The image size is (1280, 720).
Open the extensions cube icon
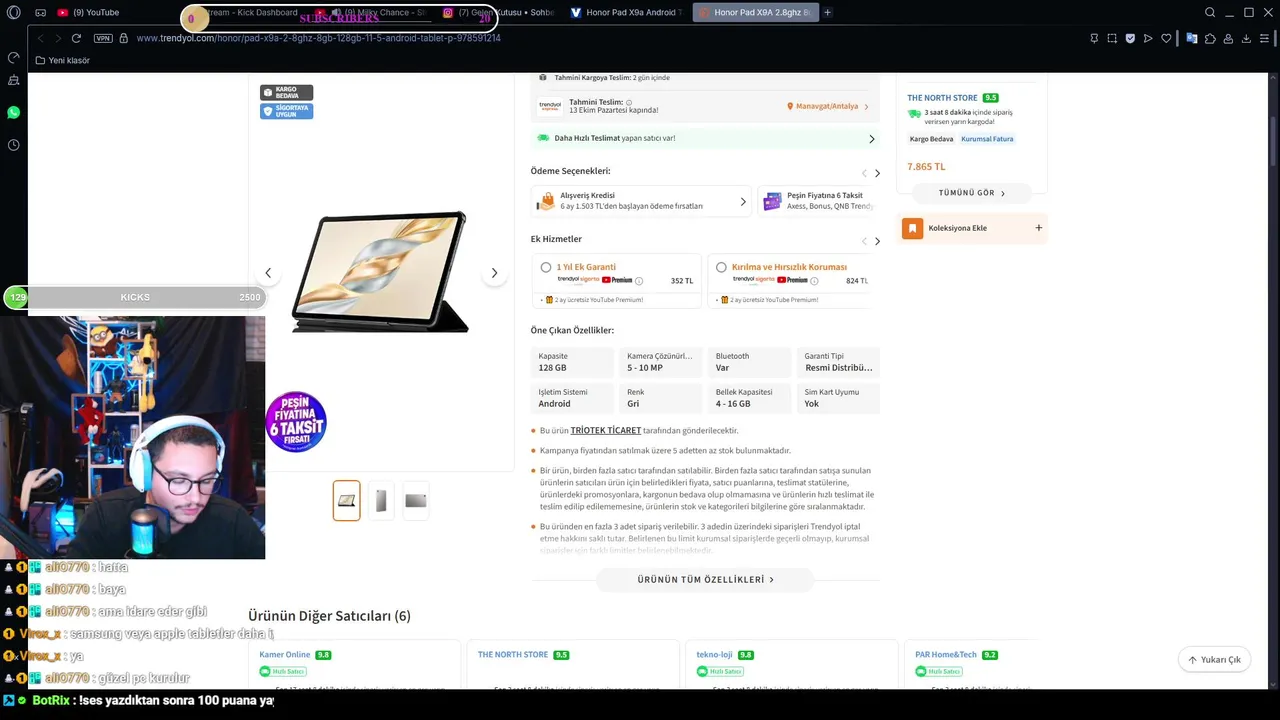click(x=1210, y=38)
